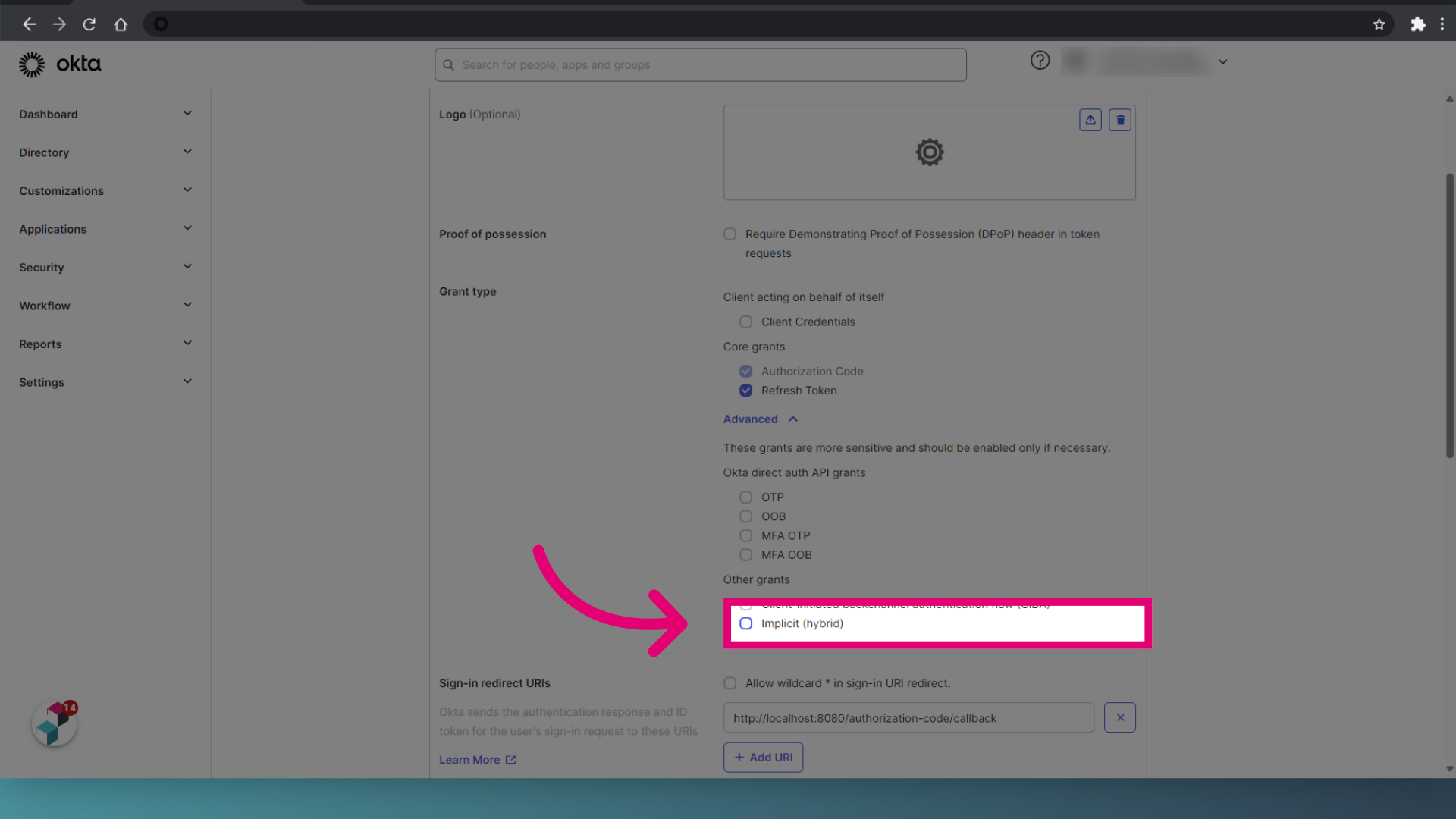Check the Client Credentials grant

pos(746,322)
